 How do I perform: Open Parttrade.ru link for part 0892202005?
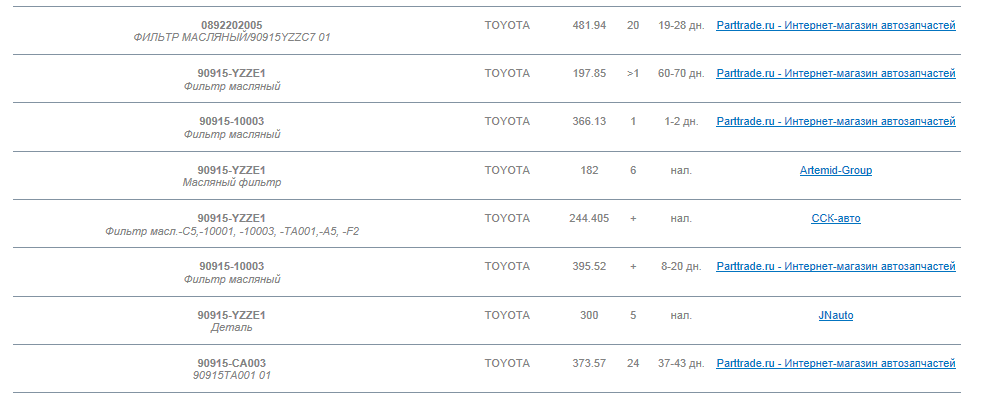tap(836, 25)
